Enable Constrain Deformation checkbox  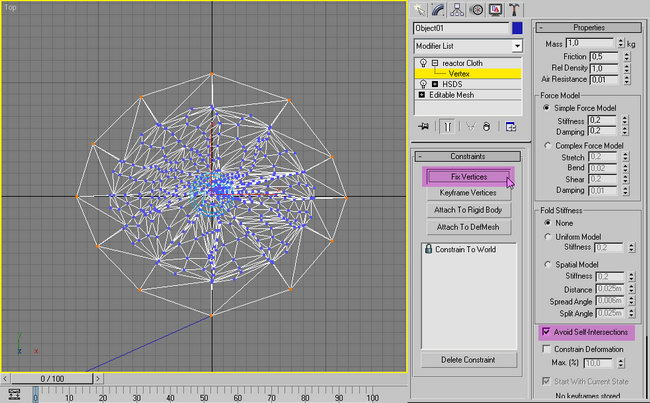545,349
